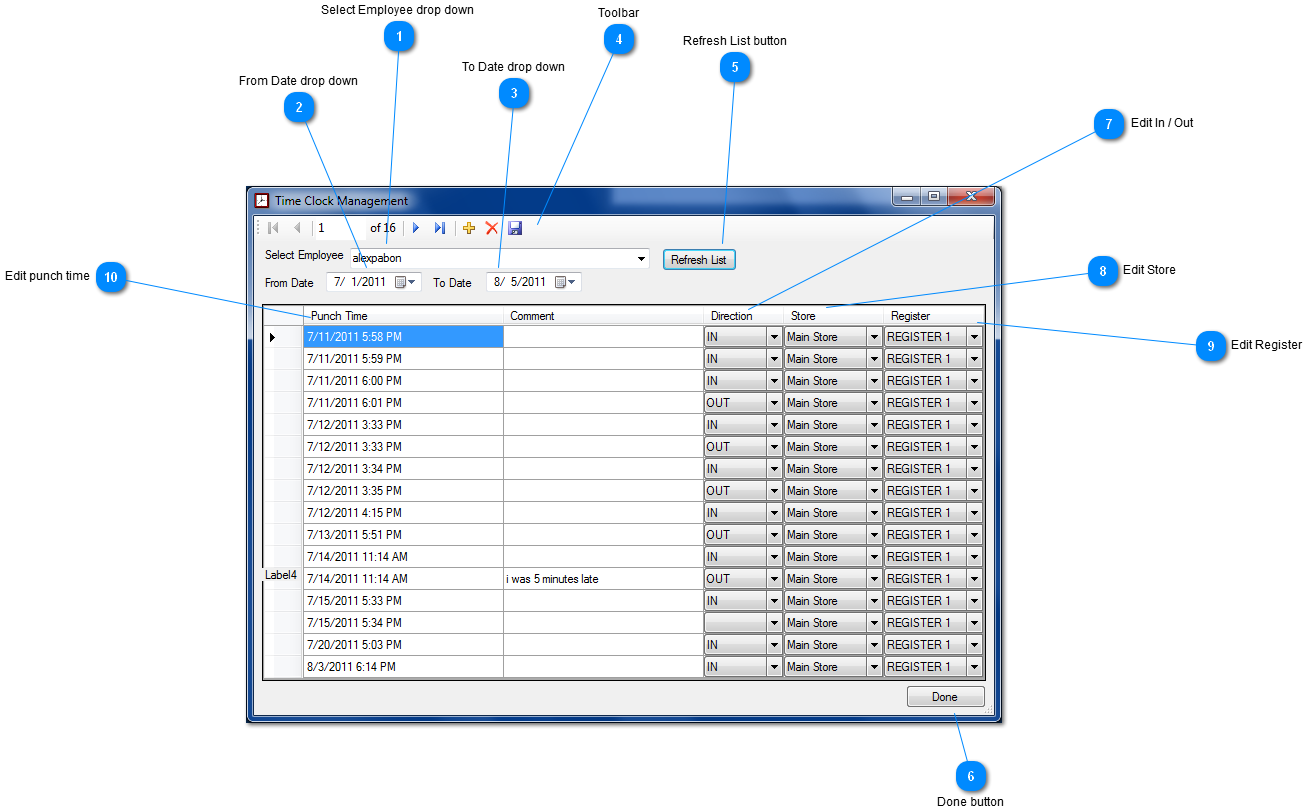Open Direction dropdown for 7/11/2011 5:58 PM row
The width and height of the screenshot is (1306, 812).
774,337
